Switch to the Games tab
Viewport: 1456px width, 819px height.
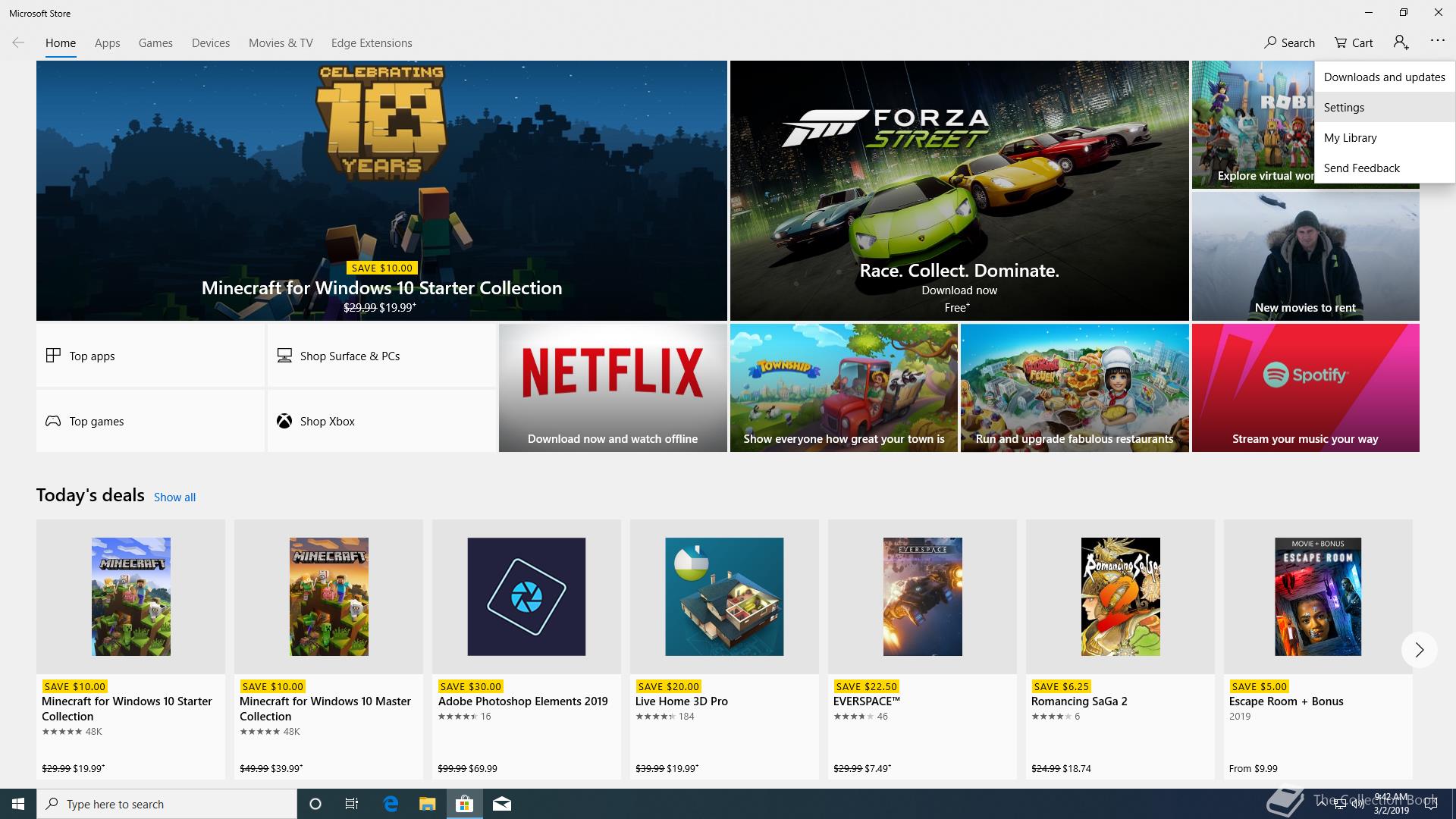[155, 43]
